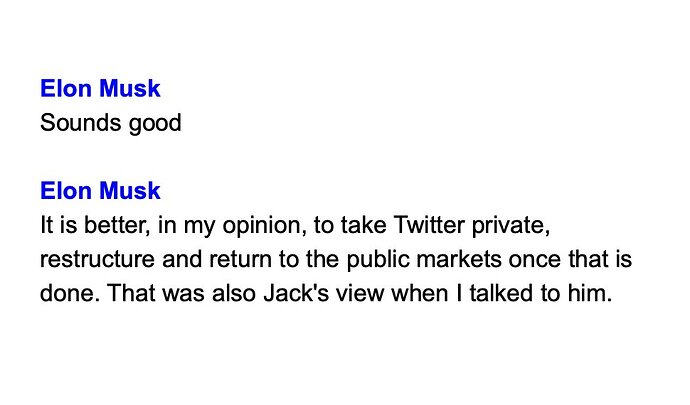The width and height of the screenshot is (690, 405).
Task: Click the word "markets" in the message
Action: pyautogui.click(x=459, y=259)
